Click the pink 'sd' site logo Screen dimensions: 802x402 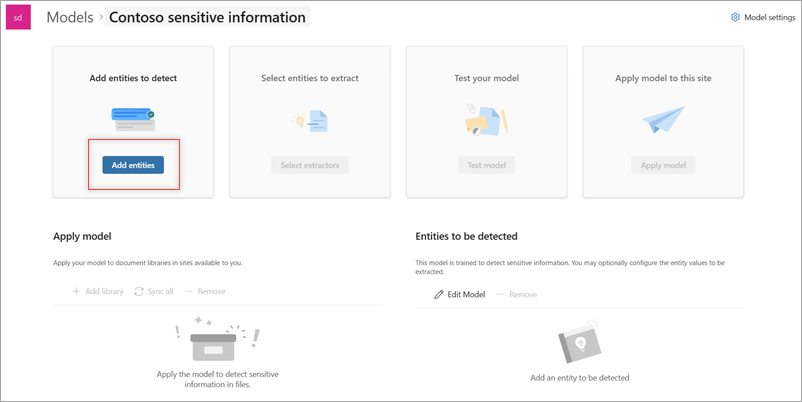click(18, 17)
